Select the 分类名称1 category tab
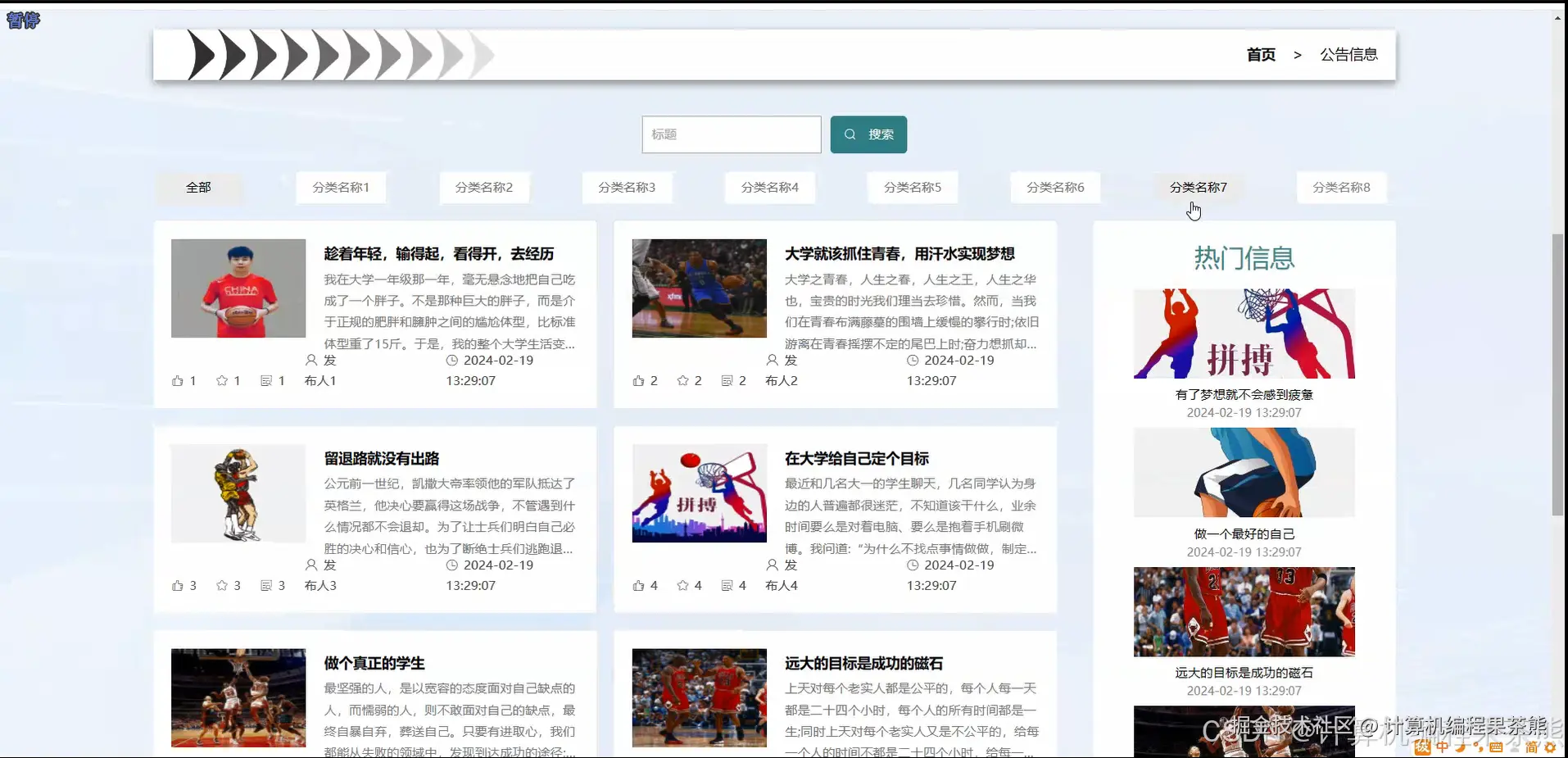This screenshot has width=1568, height=758. [341, 188]
